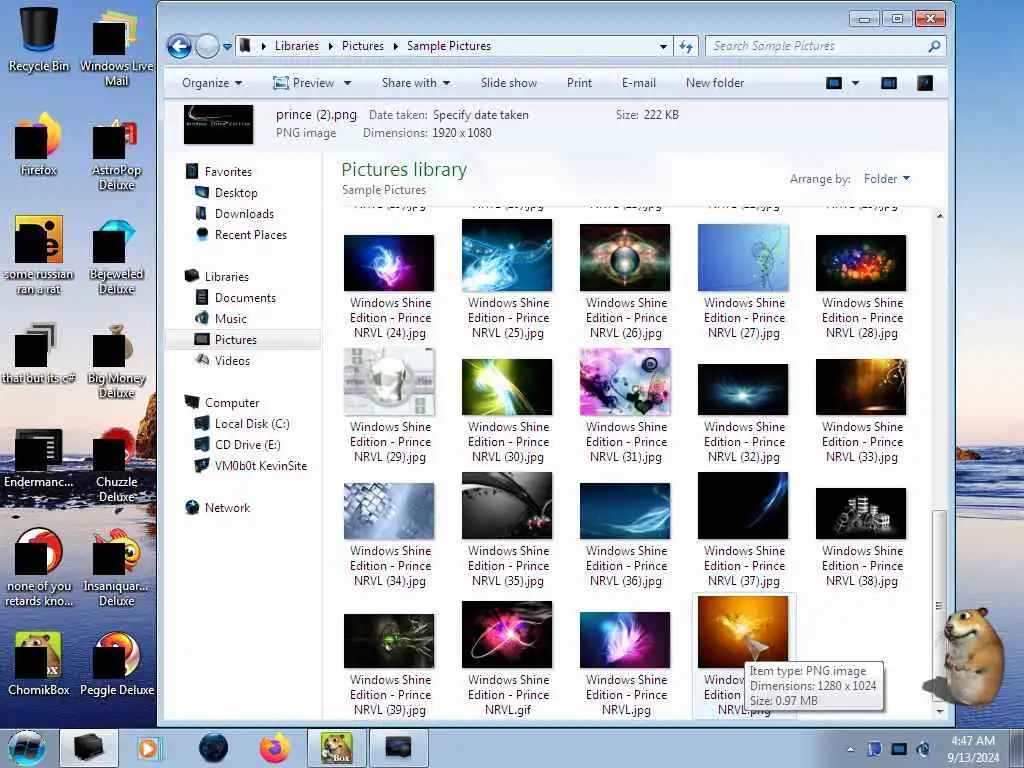This screenshot has height=768, width=1024.
Task: Launch Firefox from the taskbar
Action: pyautogui.click(x=275, y=748)
